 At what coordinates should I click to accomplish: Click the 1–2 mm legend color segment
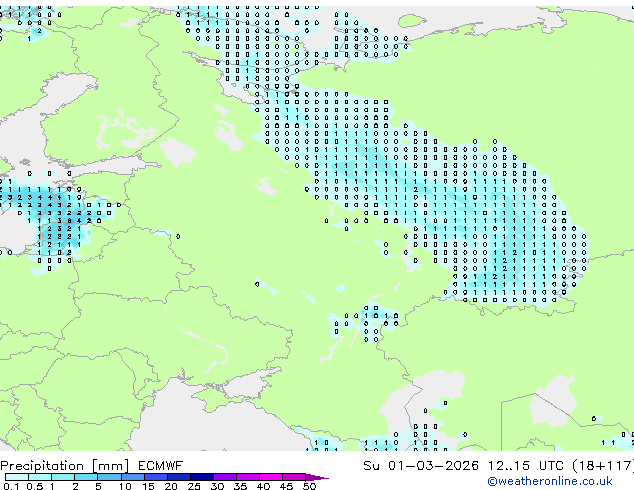63,477
